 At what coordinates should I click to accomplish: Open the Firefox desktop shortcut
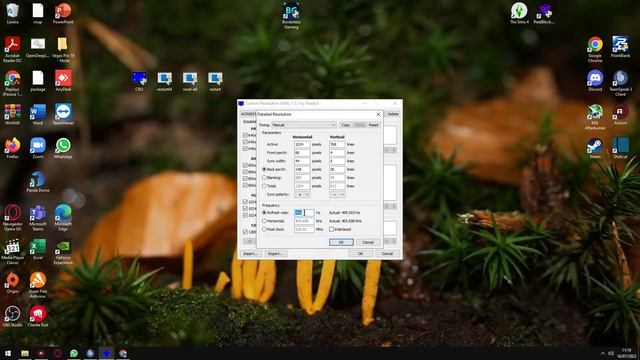pyautogui.click(x=13, y=148)
